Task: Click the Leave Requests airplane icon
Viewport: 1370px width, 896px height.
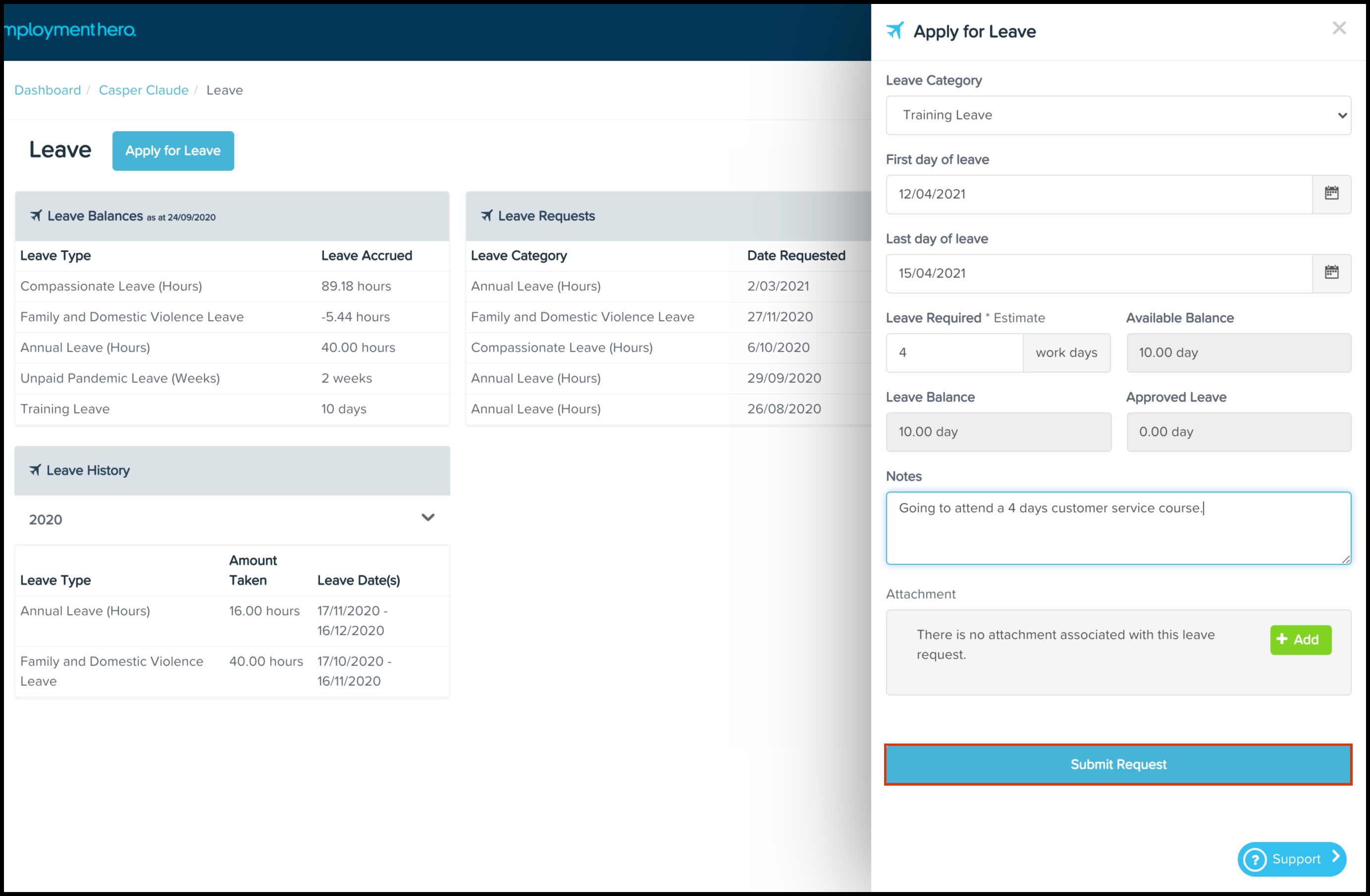Action: pyautogui.click(x=486, y=216)
